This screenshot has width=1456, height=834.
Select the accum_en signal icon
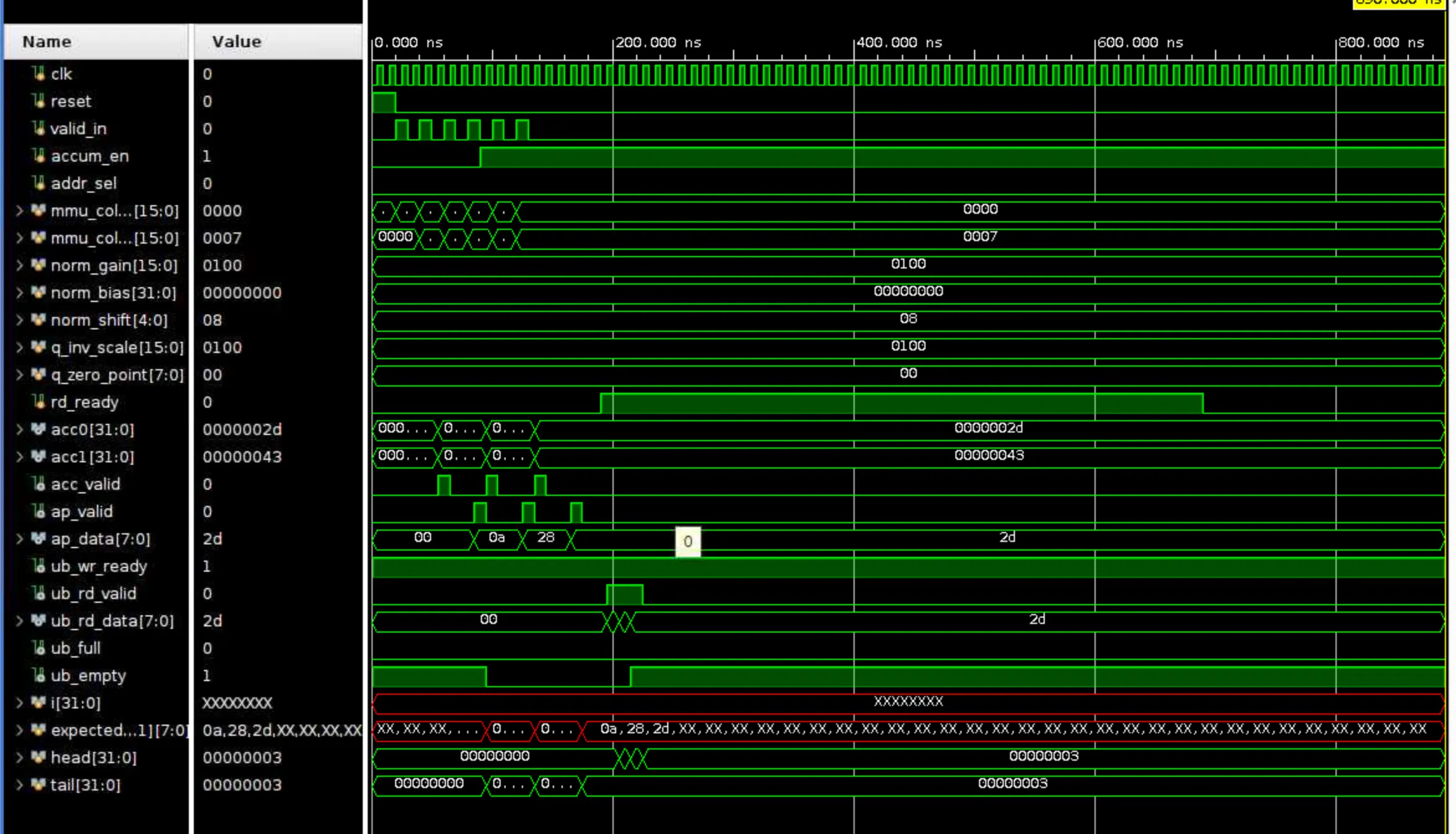coord(39,156)
